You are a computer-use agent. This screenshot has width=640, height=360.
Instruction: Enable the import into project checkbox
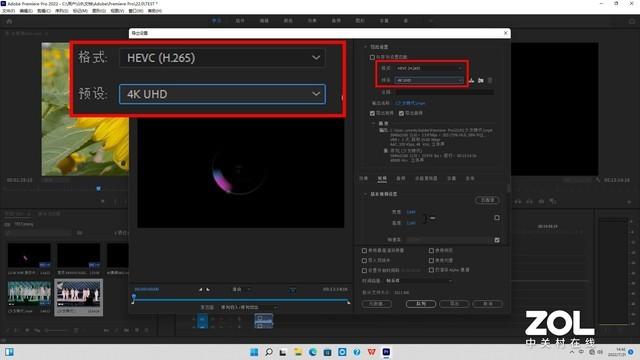point(364,260)
